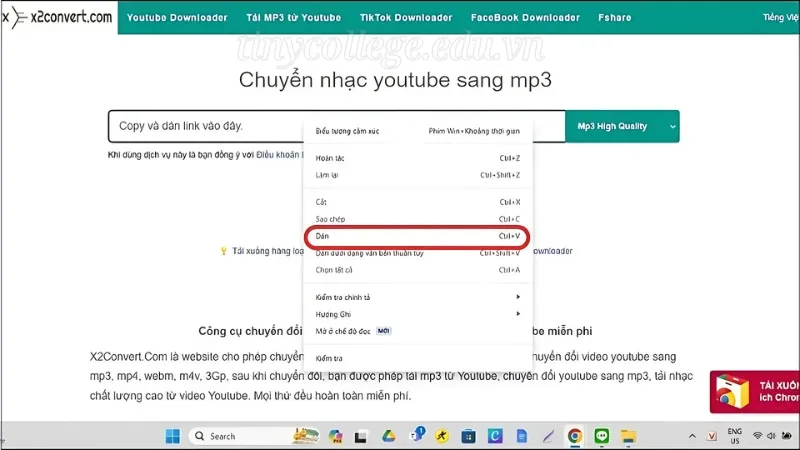
Task: Select 'Biểu tượng cảm xúc' menu entry
Action: pos(417,131)
